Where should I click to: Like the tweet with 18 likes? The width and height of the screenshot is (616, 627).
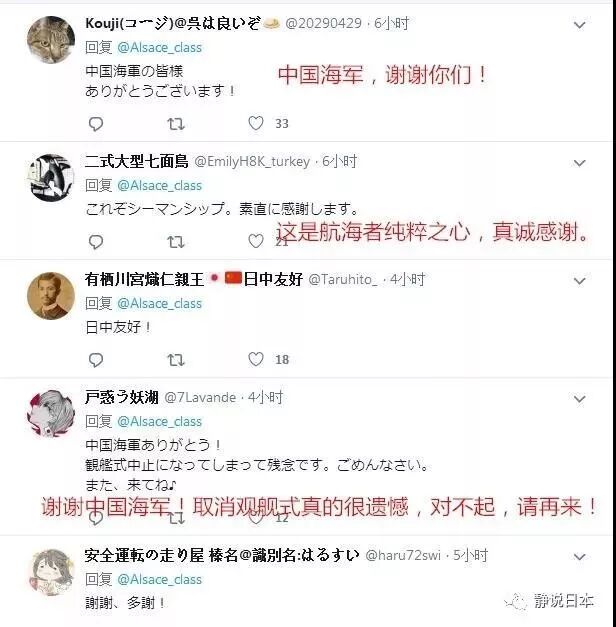coord(256,359)
